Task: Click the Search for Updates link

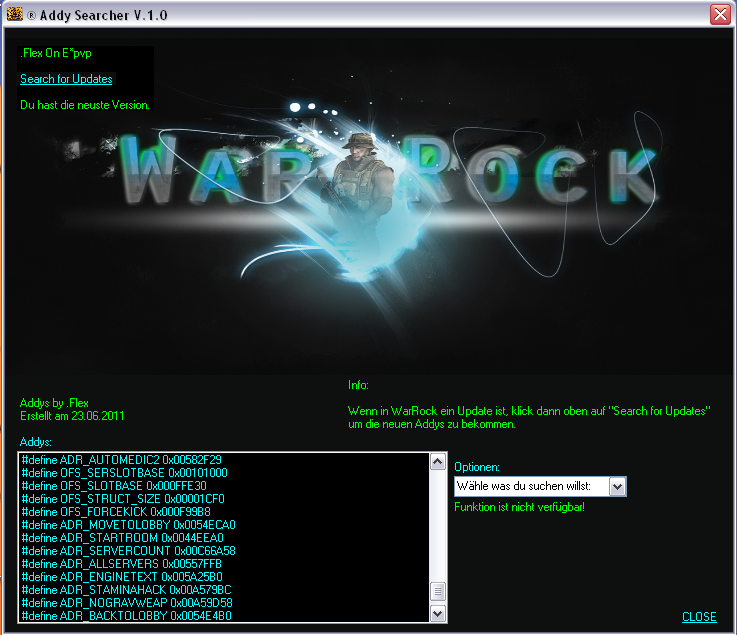Action: (x=66, y=79)
